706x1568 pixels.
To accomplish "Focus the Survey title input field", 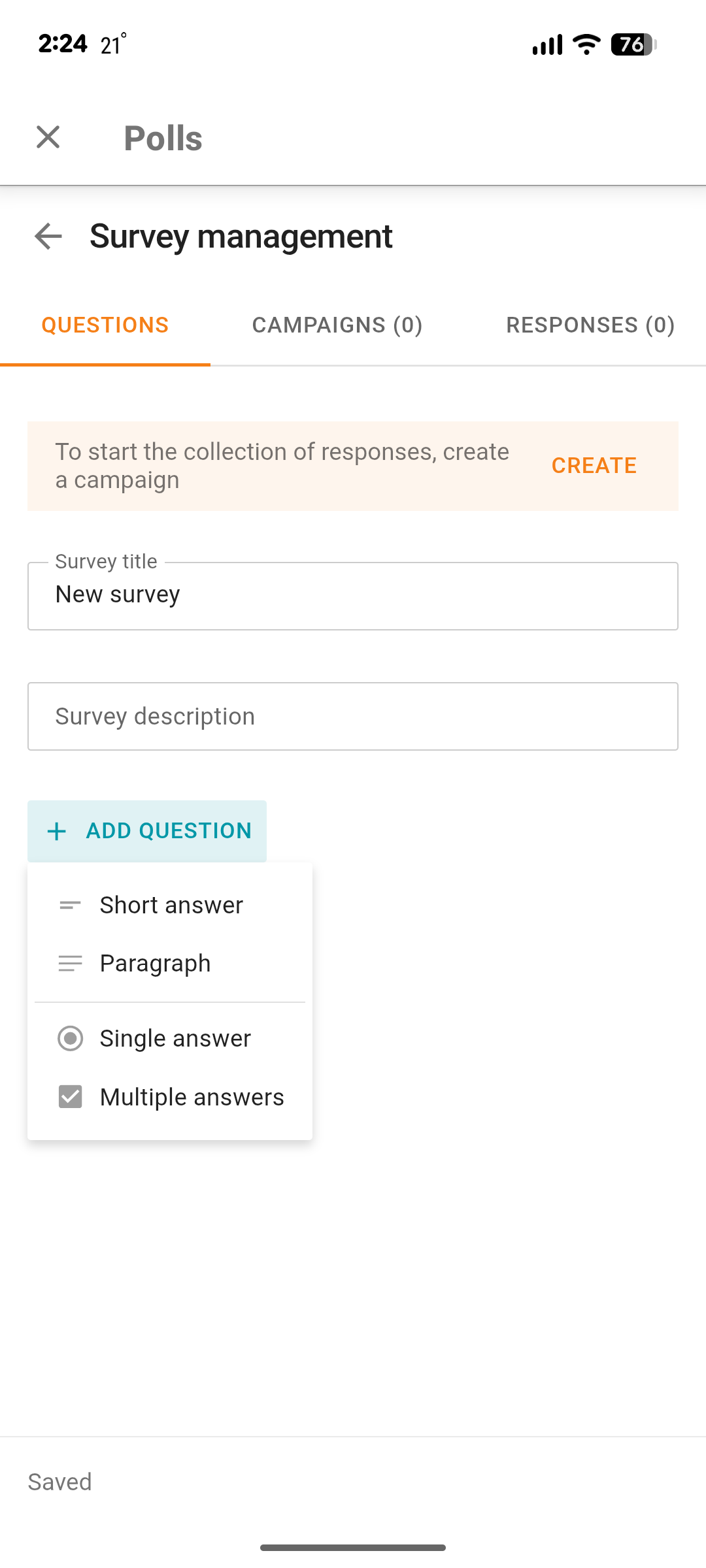I will [x=353, y=596].
